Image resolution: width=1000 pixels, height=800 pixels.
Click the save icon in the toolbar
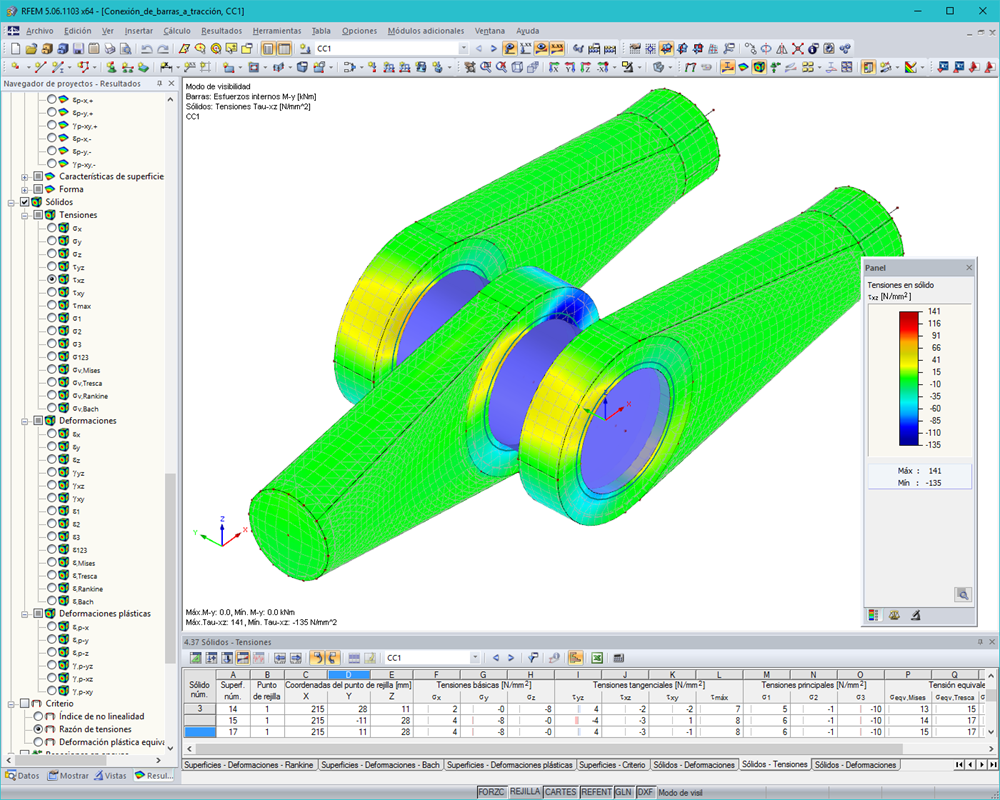pos(77,47)
